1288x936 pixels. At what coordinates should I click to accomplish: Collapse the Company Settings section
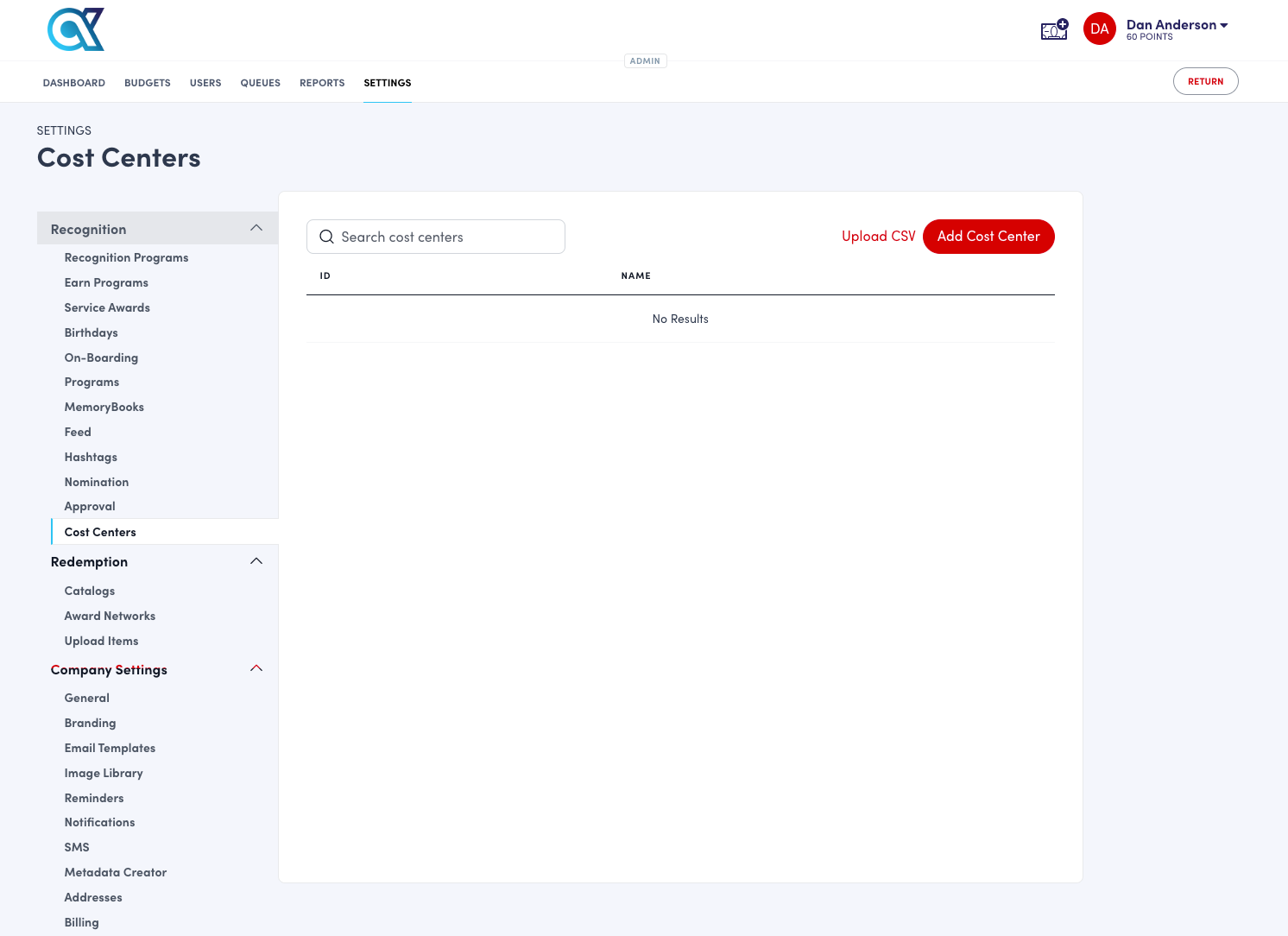click(256, 668)
